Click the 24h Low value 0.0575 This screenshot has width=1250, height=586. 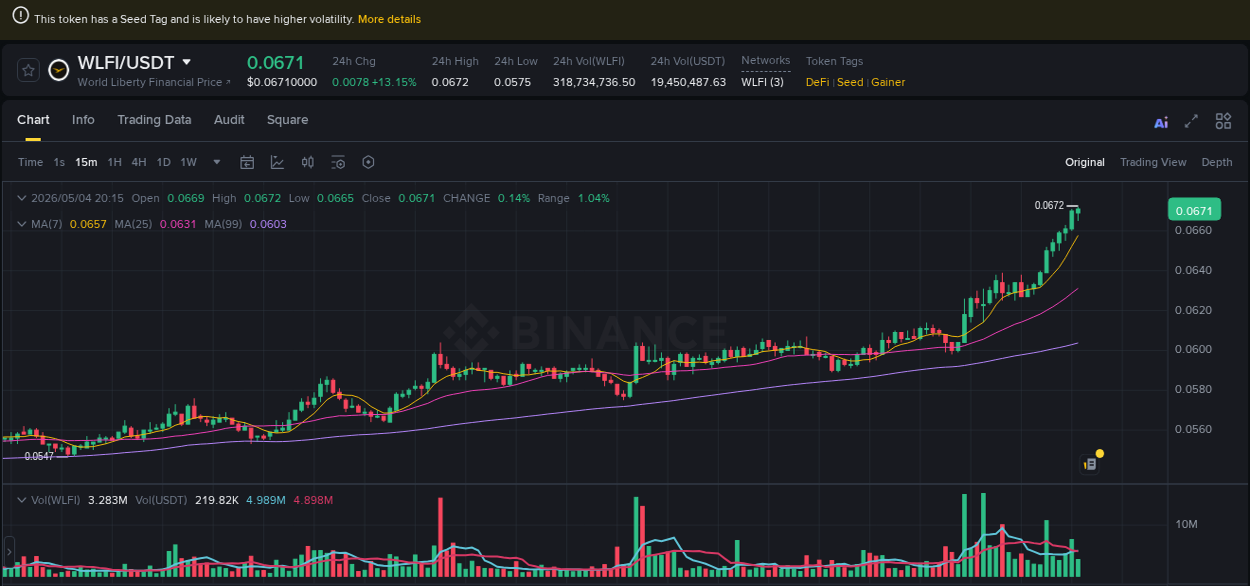(x=512, y=82)
